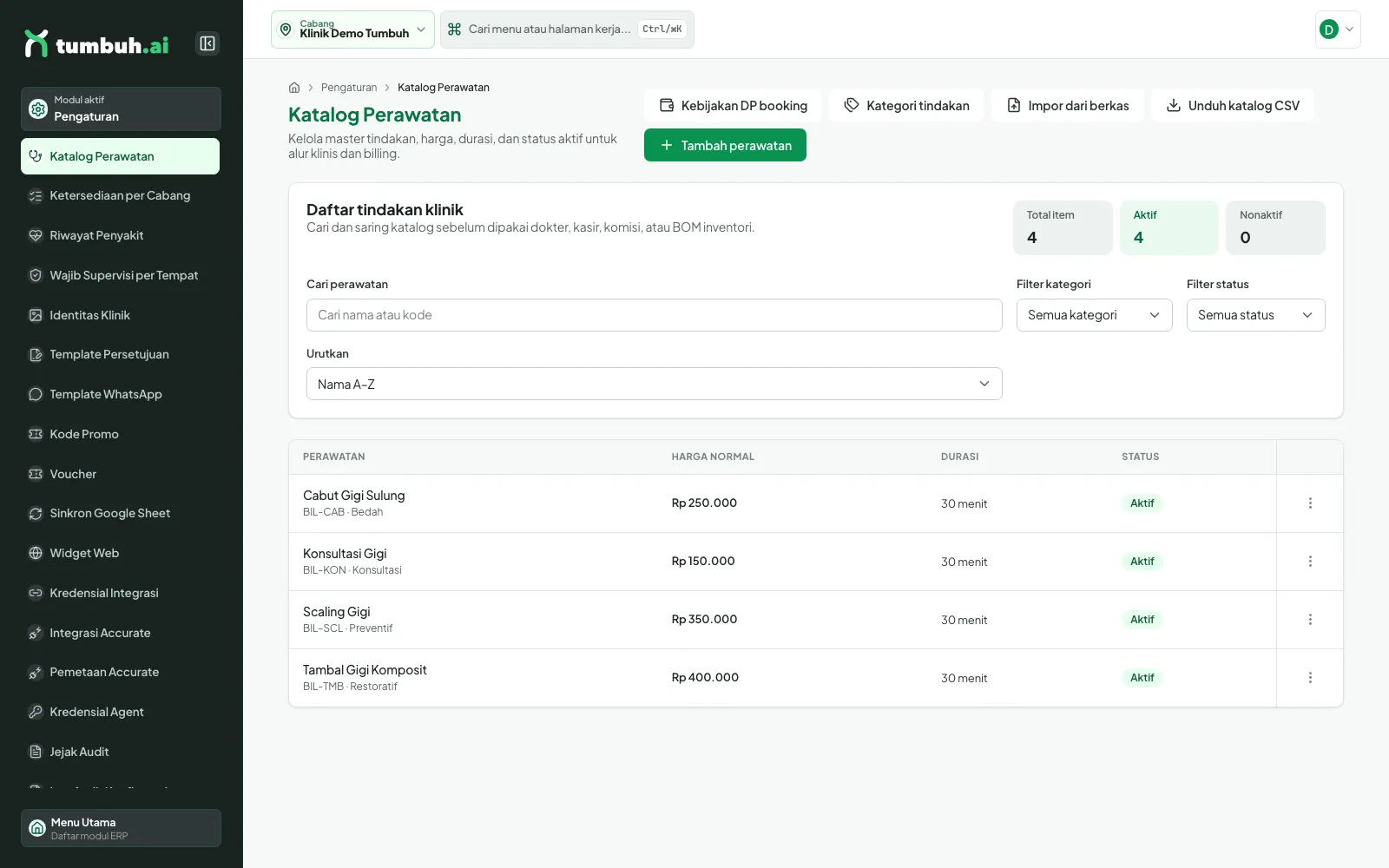
Task: Click Pengaturan breadcrumb link
Action: tap(349, 88)
